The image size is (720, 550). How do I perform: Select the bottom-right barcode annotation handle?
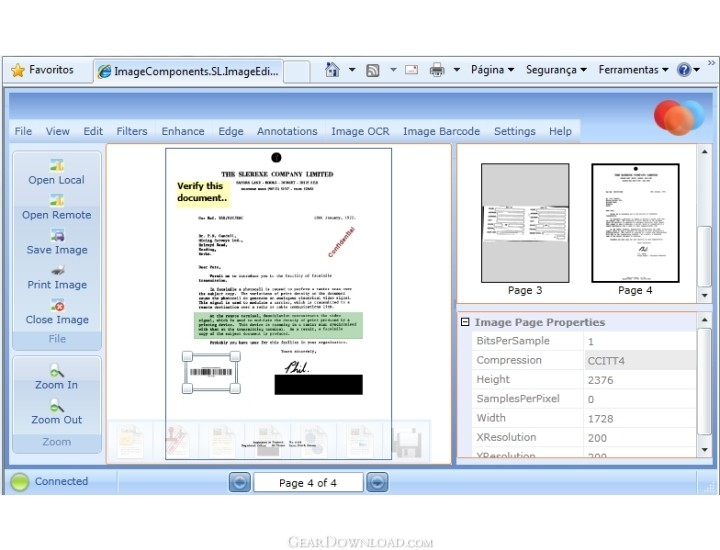pyautogui.click(x=235, y=389)
